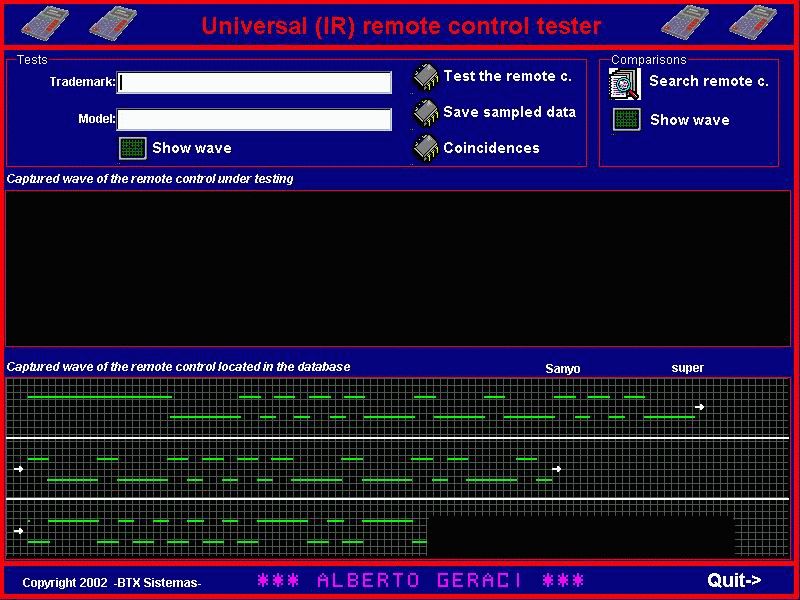Click caption Captured wave of remote control under testing
Image resolution: width=800 pixels, height=600 pixels.
(150, 179)
